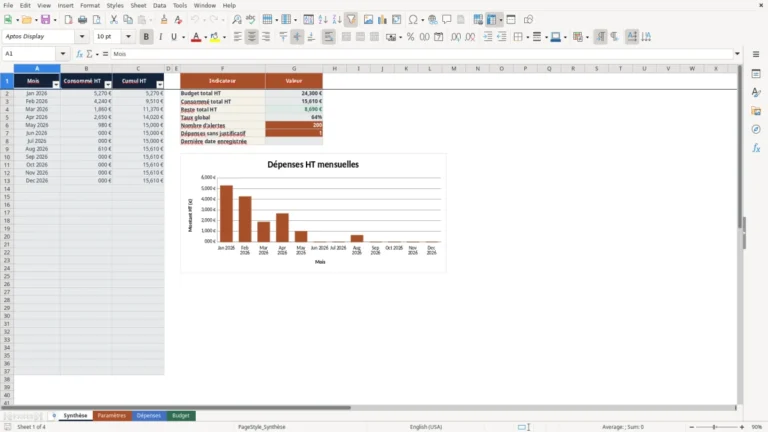768x432 pixels.
Task: Open the font size dropdown
Action: tap(128, 36)
